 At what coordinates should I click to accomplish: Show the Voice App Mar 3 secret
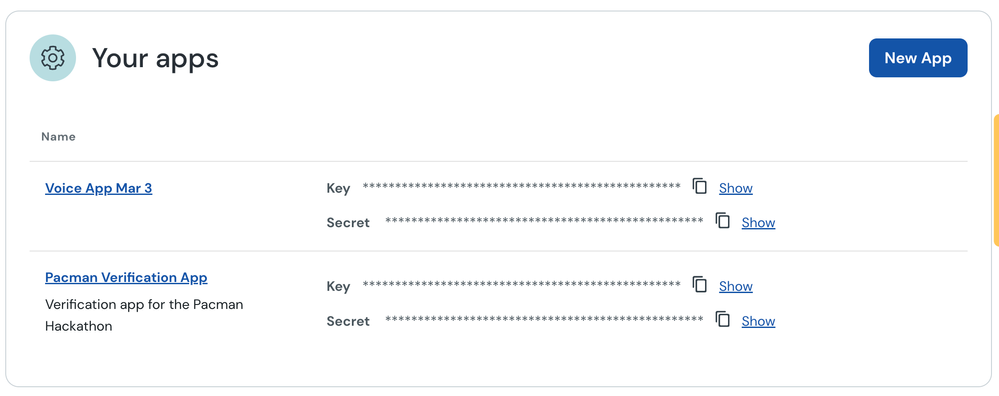[758, 223]
